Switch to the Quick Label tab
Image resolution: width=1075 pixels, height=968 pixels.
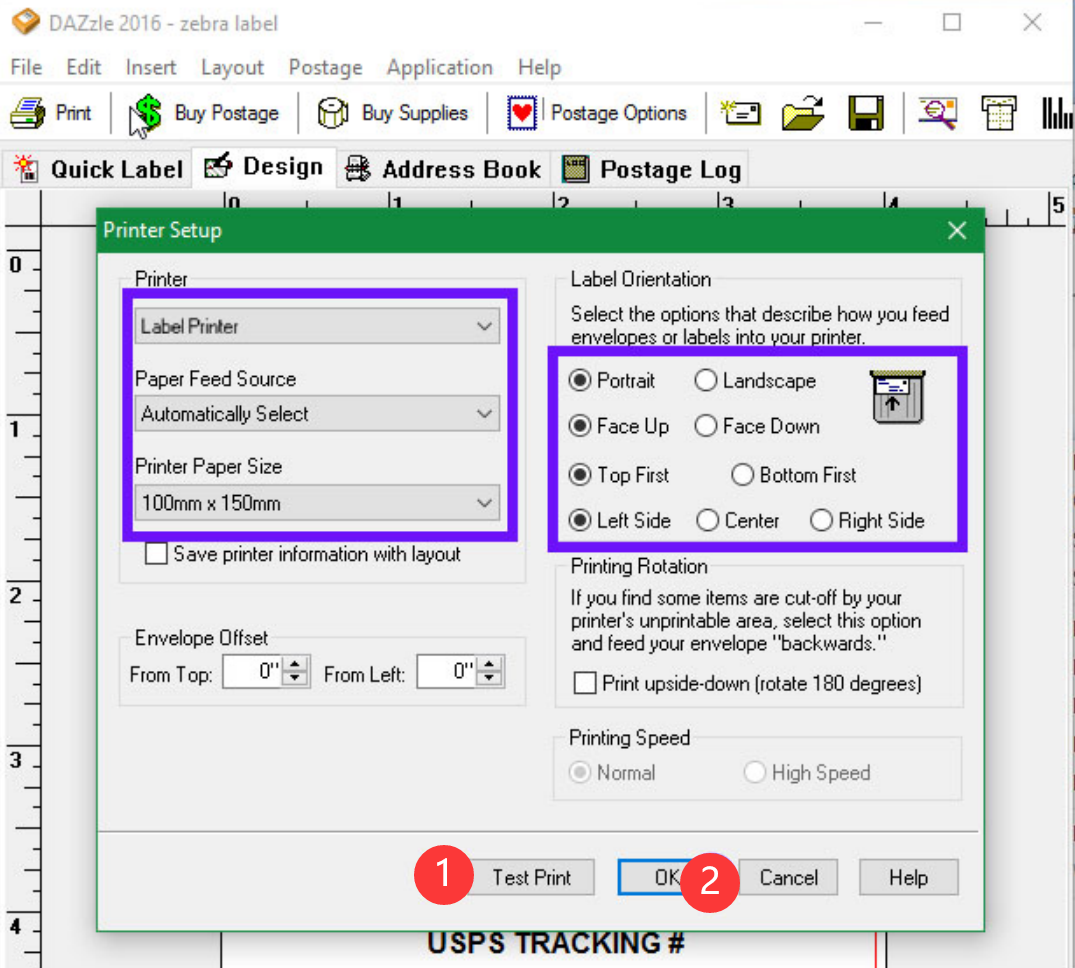click(x=98, y=169)
